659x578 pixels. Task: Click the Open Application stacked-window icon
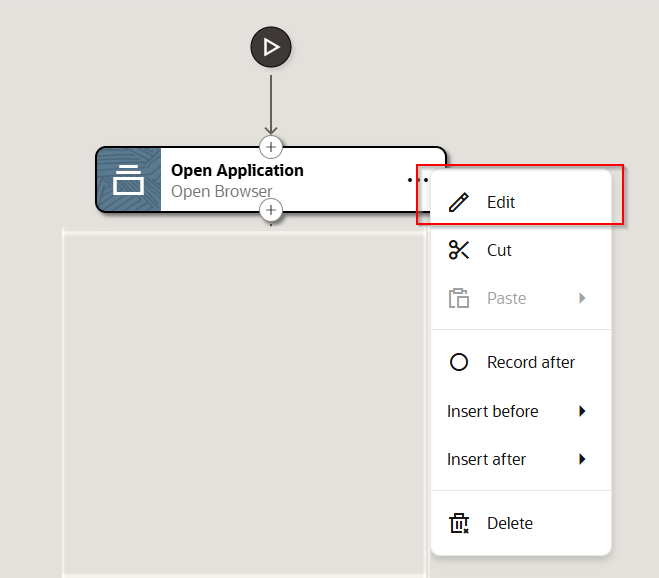[129, 180]
